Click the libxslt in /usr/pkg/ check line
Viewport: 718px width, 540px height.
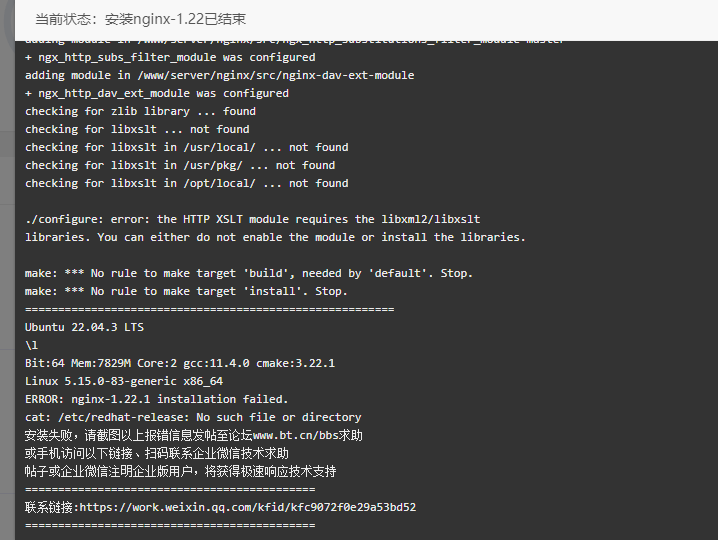[180, 165]
